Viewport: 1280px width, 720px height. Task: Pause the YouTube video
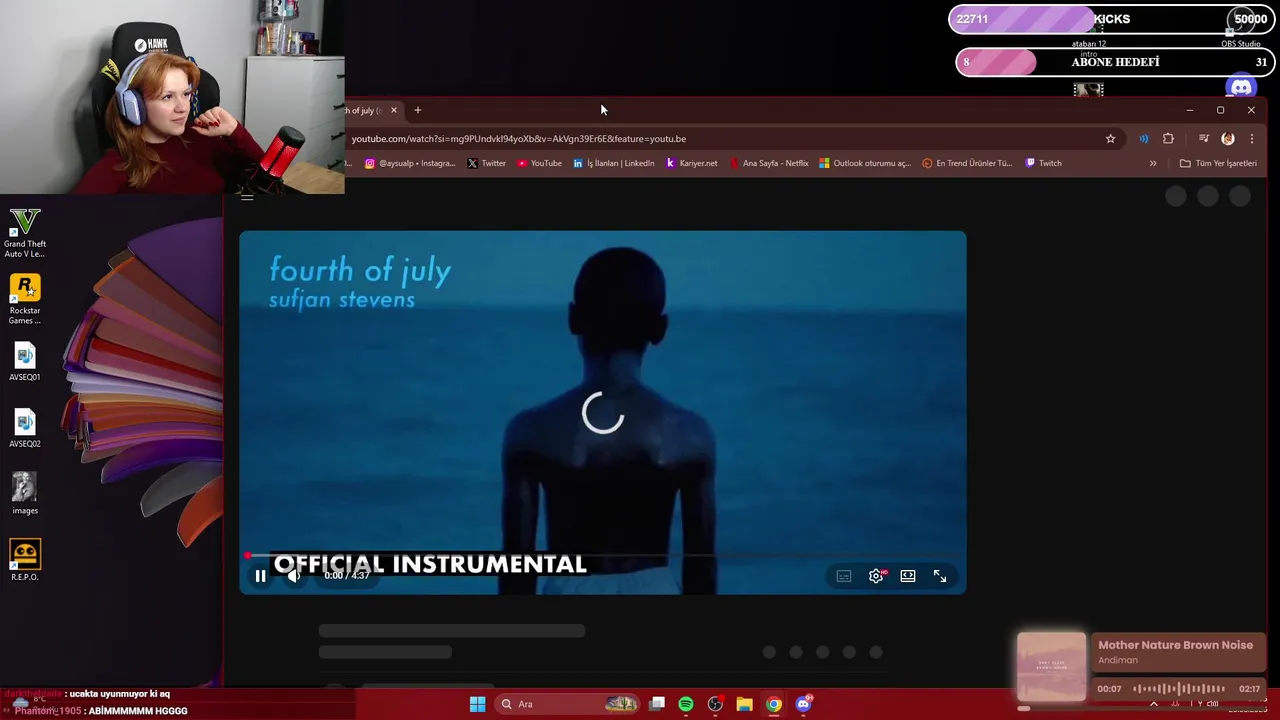(x=260, y=576)
